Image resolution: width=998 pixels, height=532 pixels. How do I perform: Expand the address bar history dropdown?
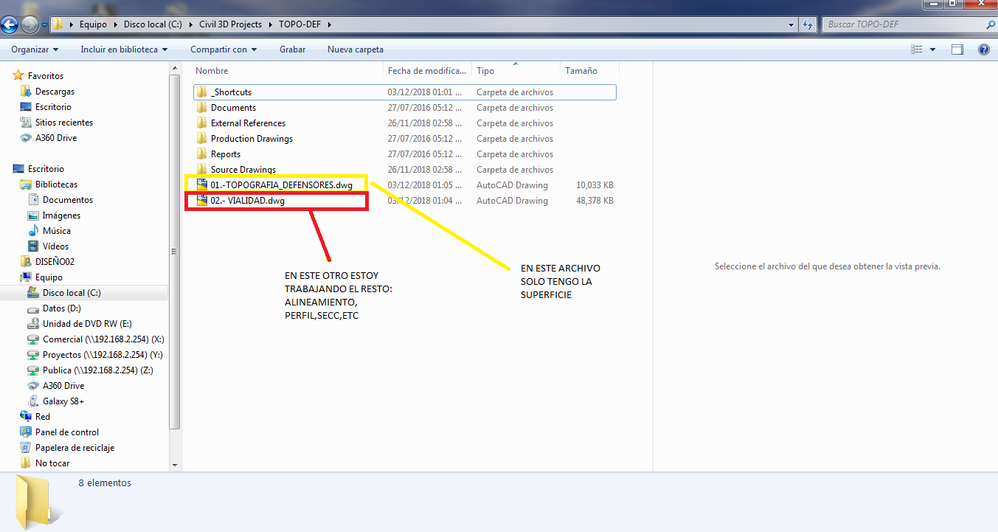(791, 25)
